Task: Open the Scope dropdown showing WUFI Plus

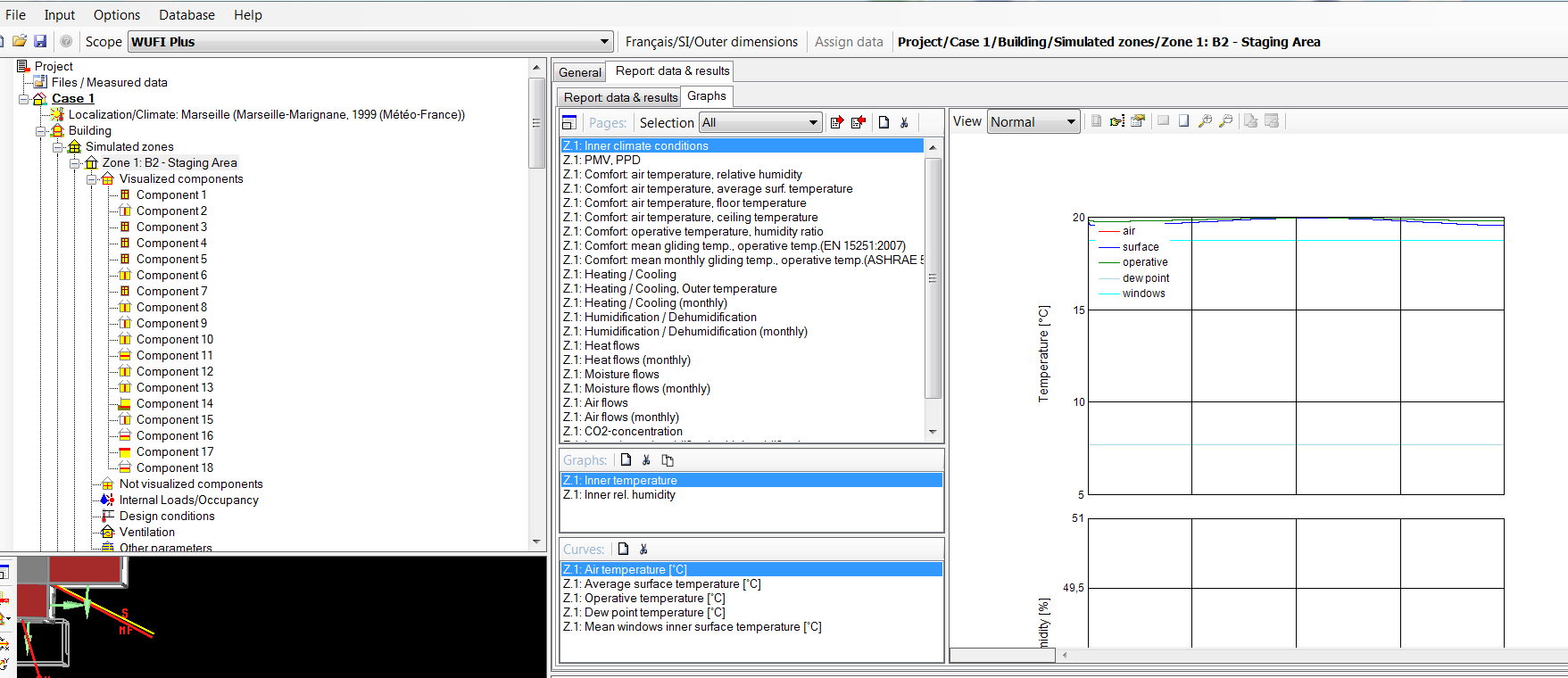Action: (x=604, y=42)
